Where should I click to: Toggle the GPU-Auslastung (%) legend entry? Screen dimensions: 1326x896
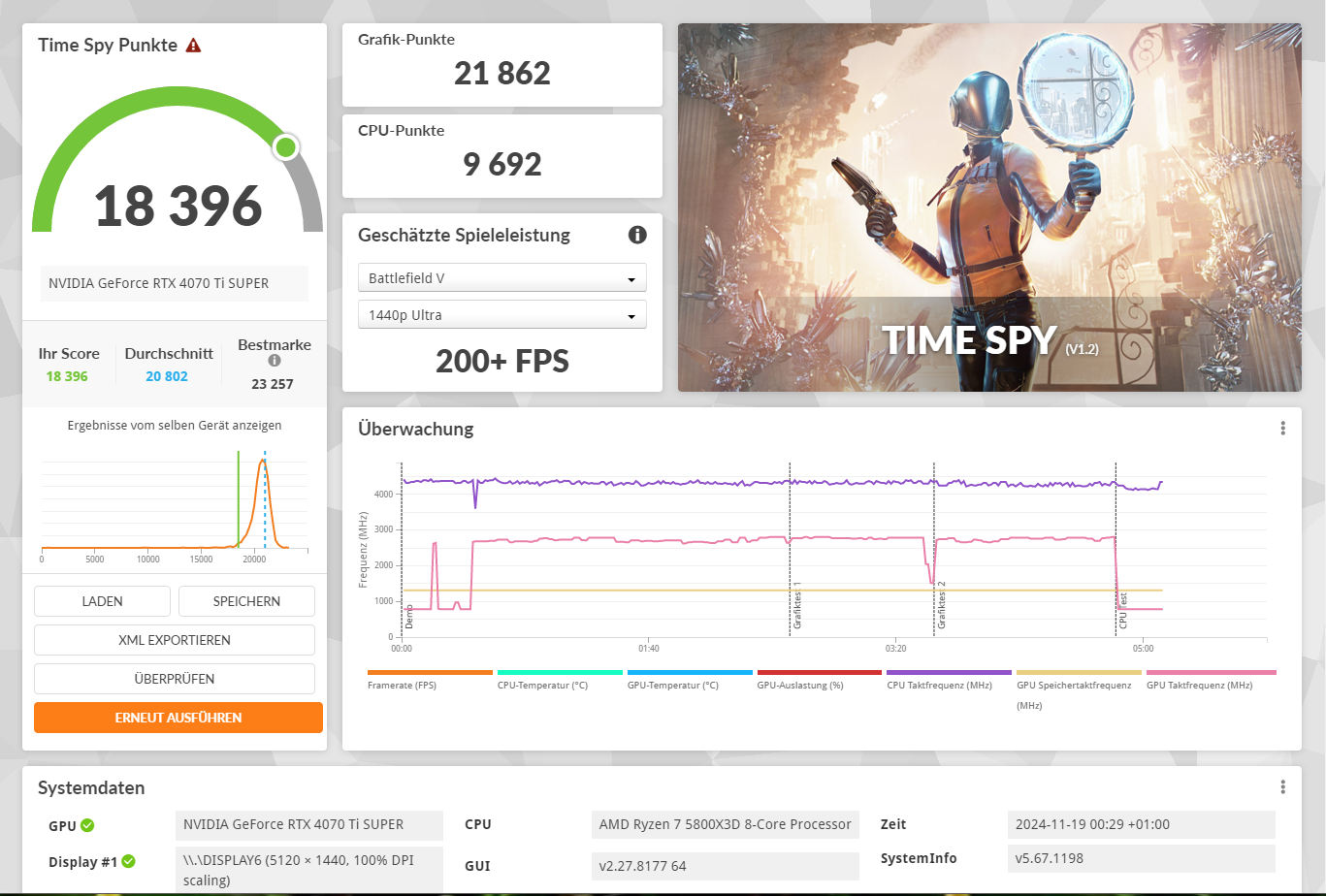820,679
